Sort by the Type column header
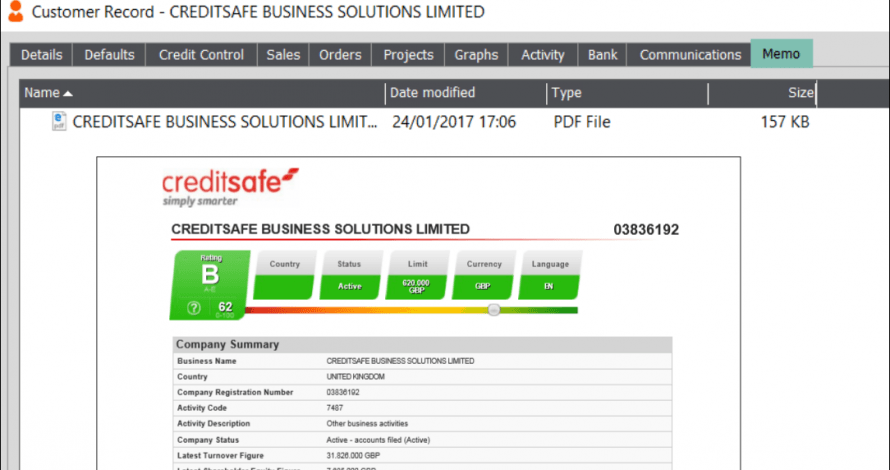Screen dimensions: 890x470 click(628, 93)
